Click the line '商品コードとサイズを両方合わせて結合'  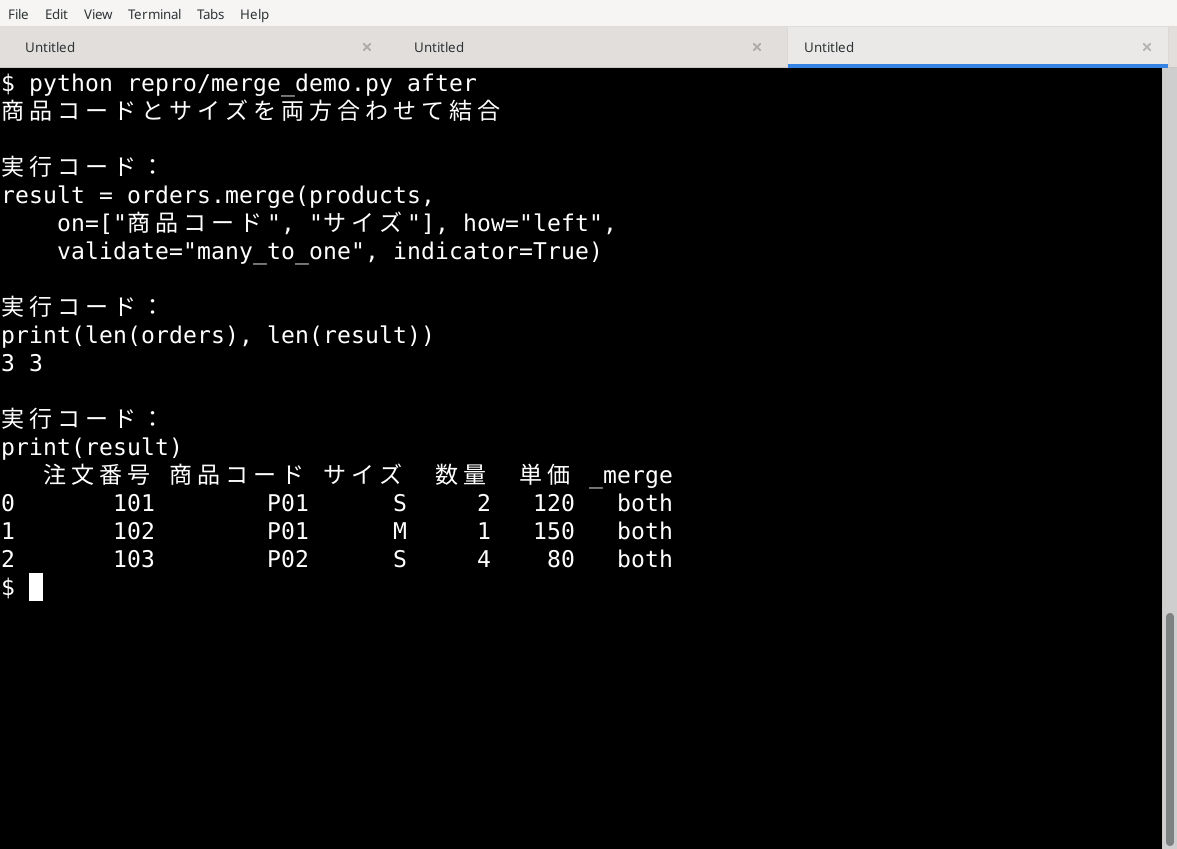(251, 111)
